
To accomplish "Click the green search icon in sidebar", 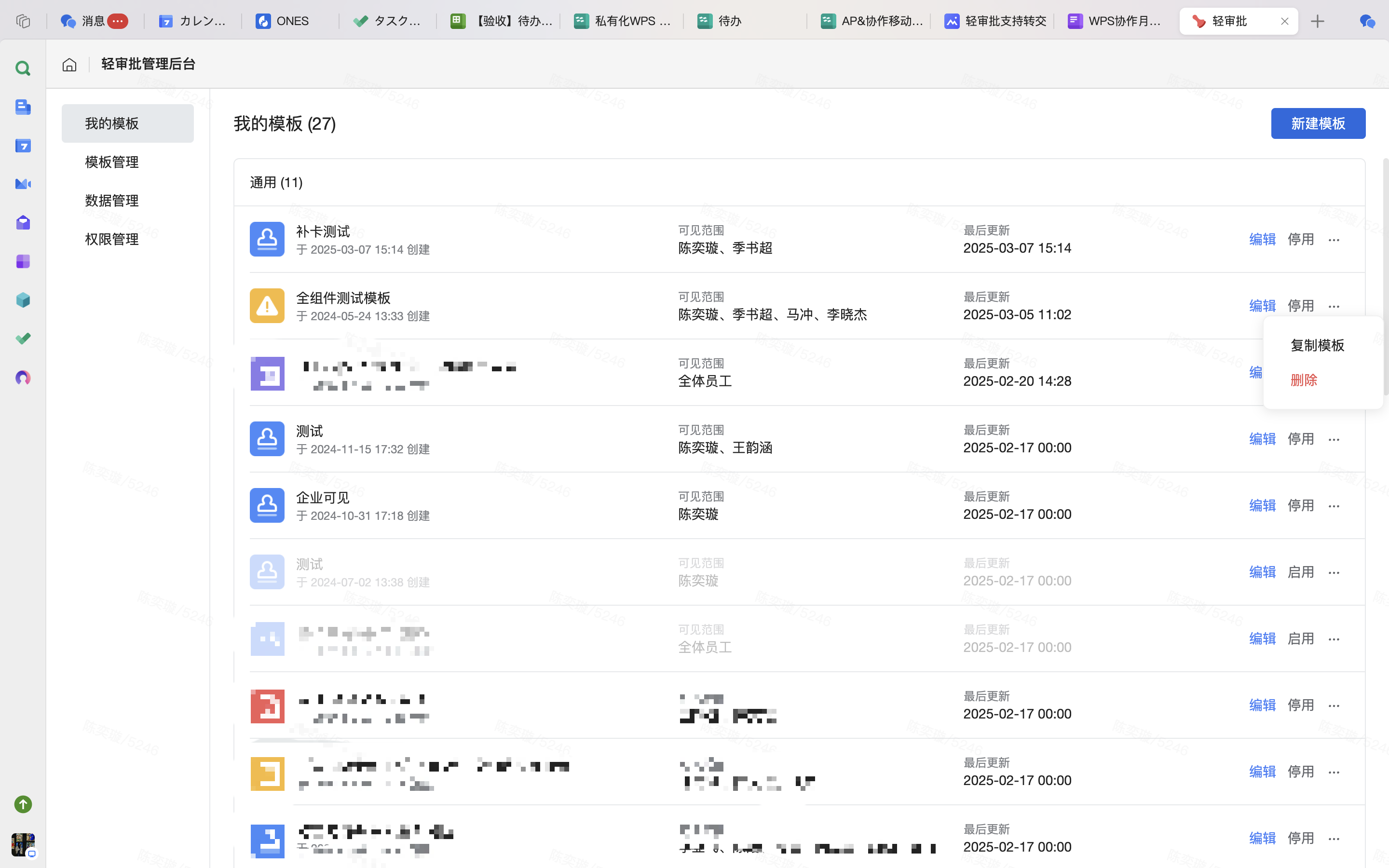I will click(23, 68).
